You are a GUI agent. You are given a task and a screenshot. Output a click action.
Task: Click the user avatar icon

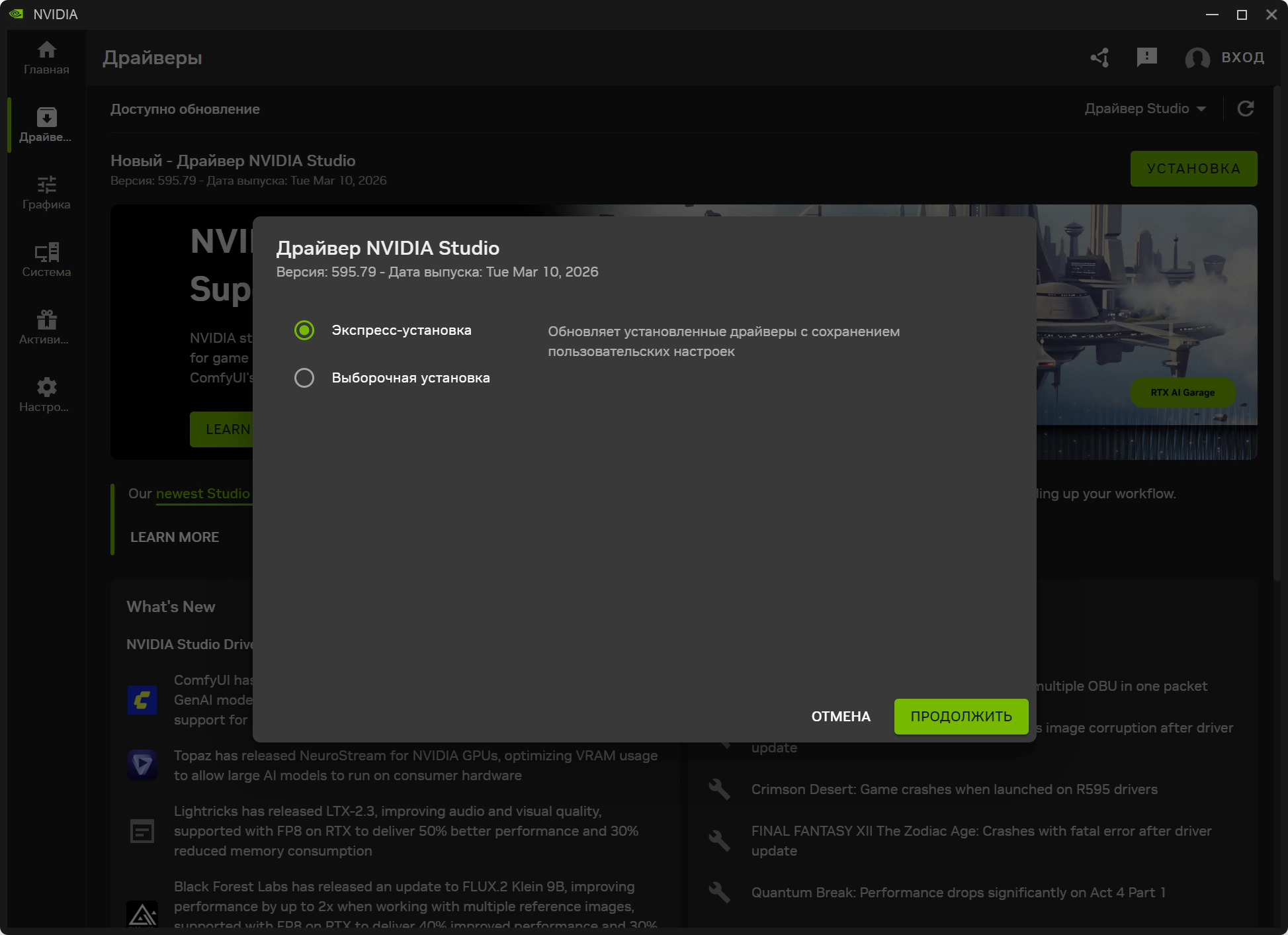[1197, 58]
